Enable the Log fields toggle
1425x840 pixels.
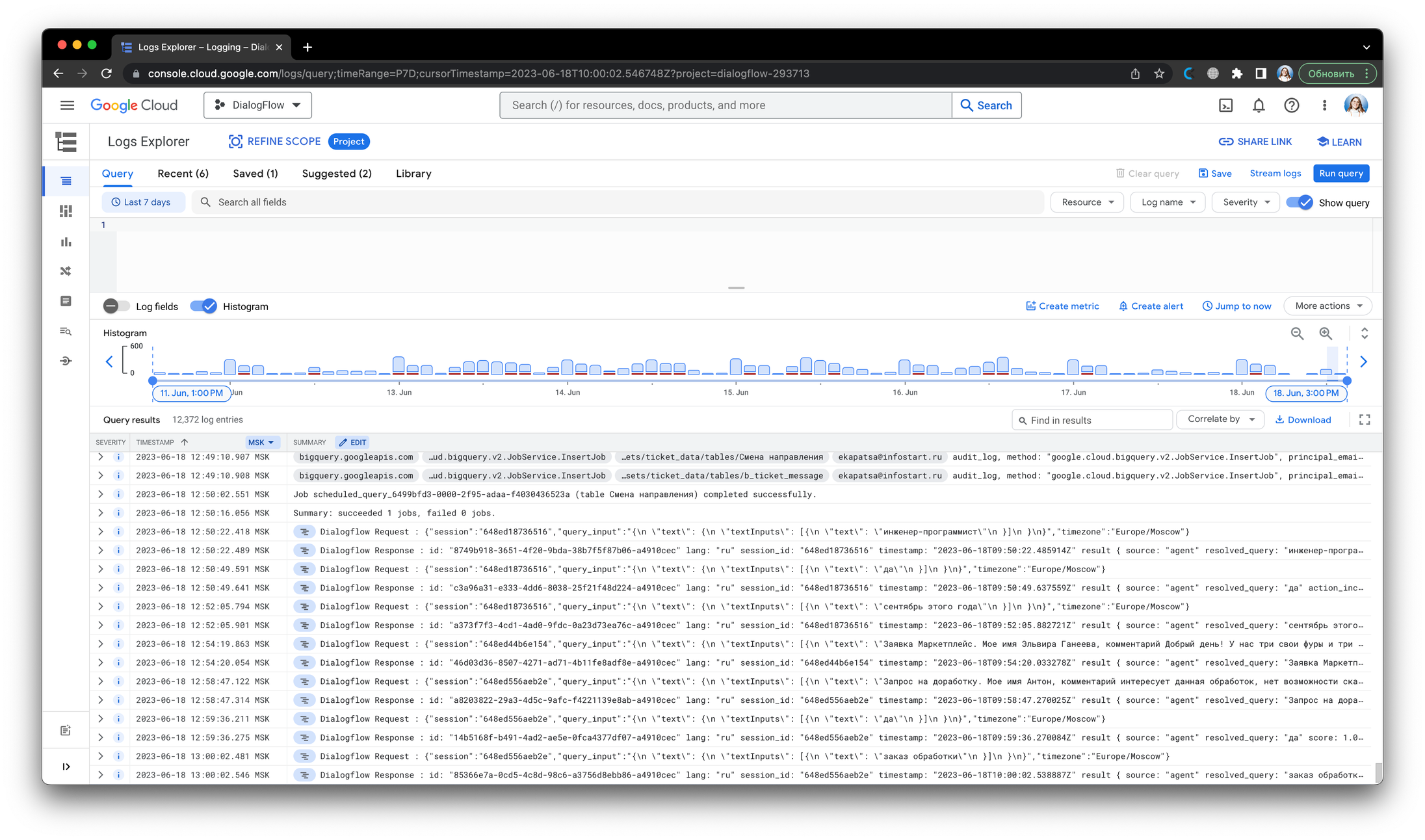116,306
